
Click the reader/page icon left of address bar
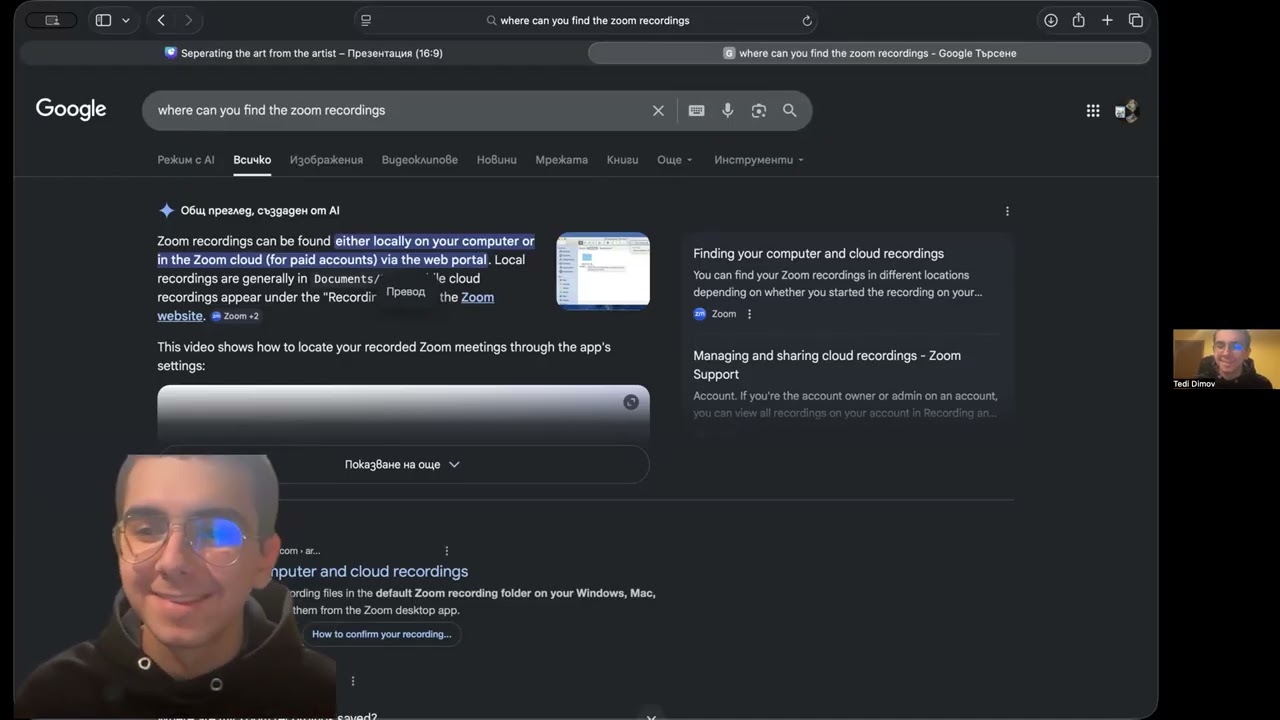[366, 20]
